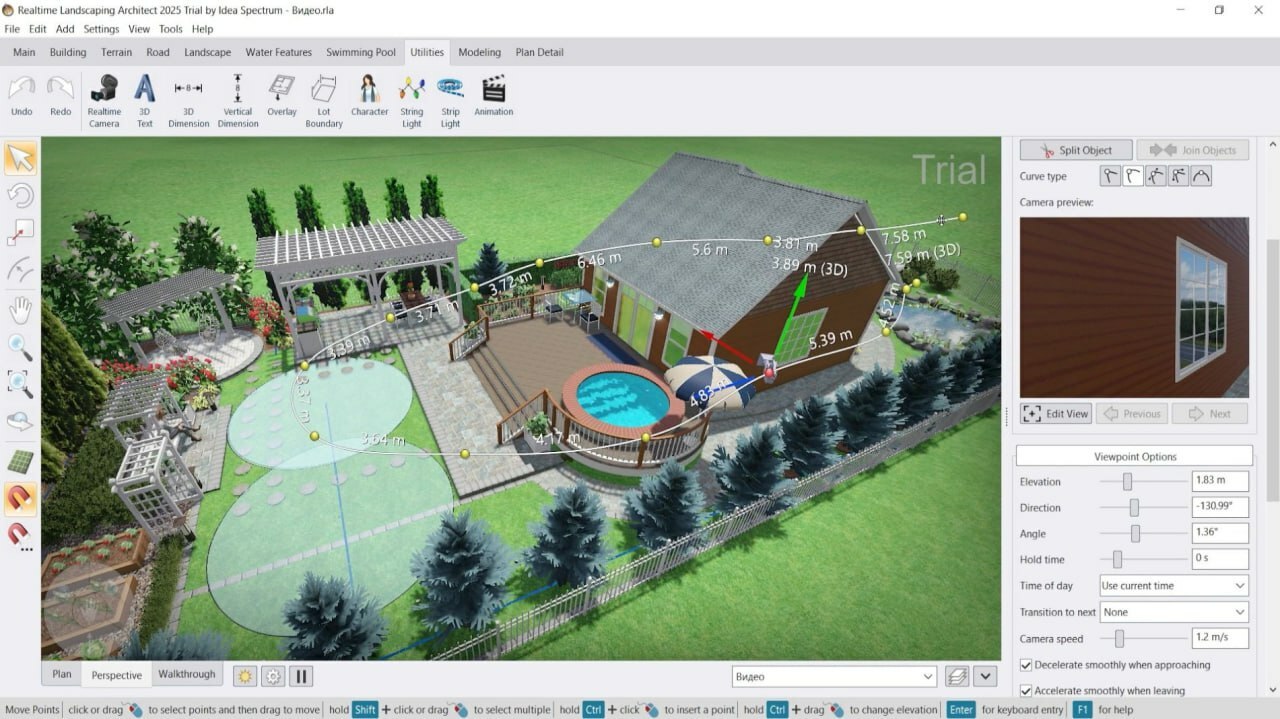This screenshot has height=719, width=1280.
Task: Click the Split Object button
Action: pos(1076,150)
